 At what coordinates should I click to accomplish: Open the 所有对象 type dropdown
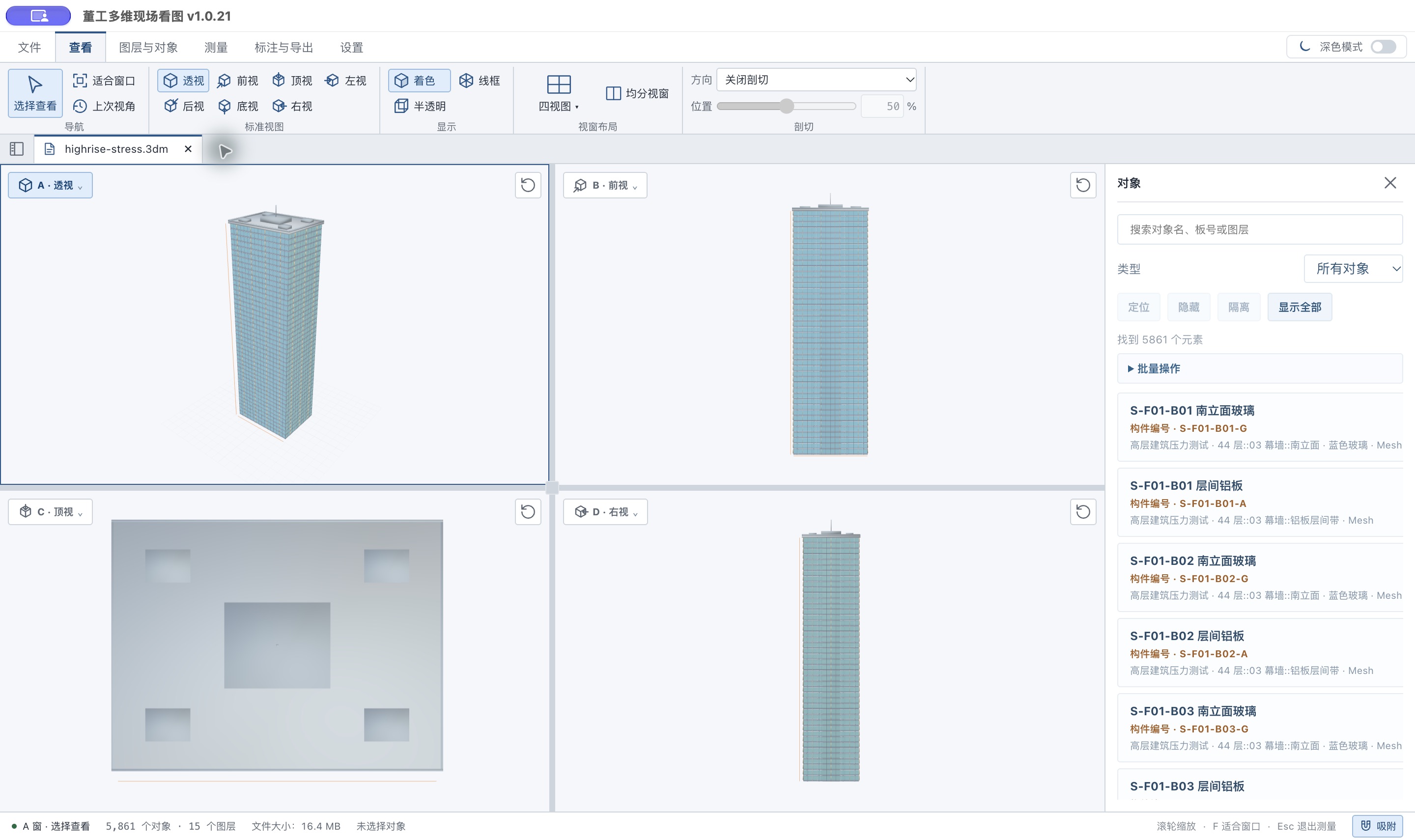(x=1353, y=268)
